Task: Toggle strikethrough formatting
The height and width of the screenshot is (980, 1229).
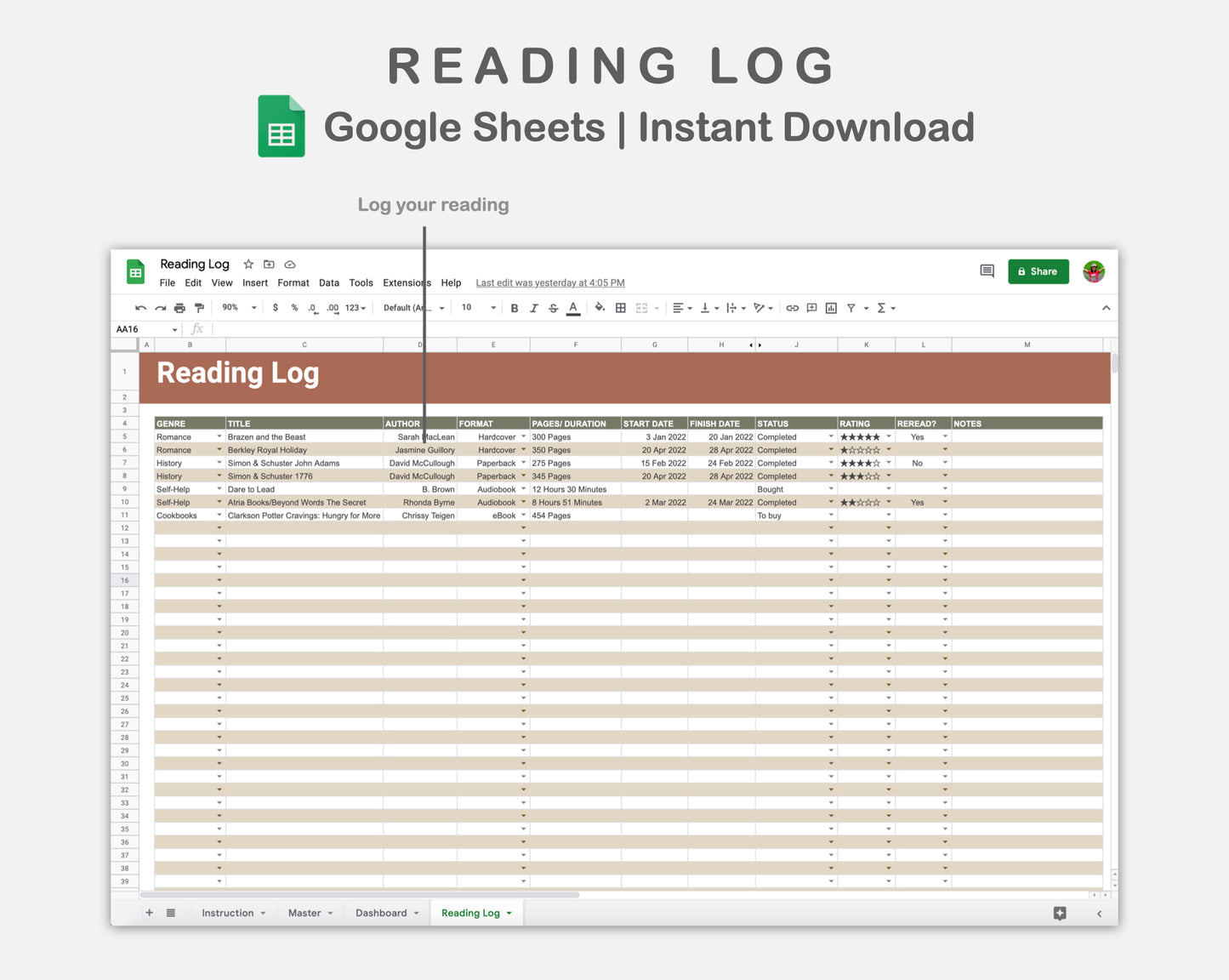Action: tap(553, 307)
